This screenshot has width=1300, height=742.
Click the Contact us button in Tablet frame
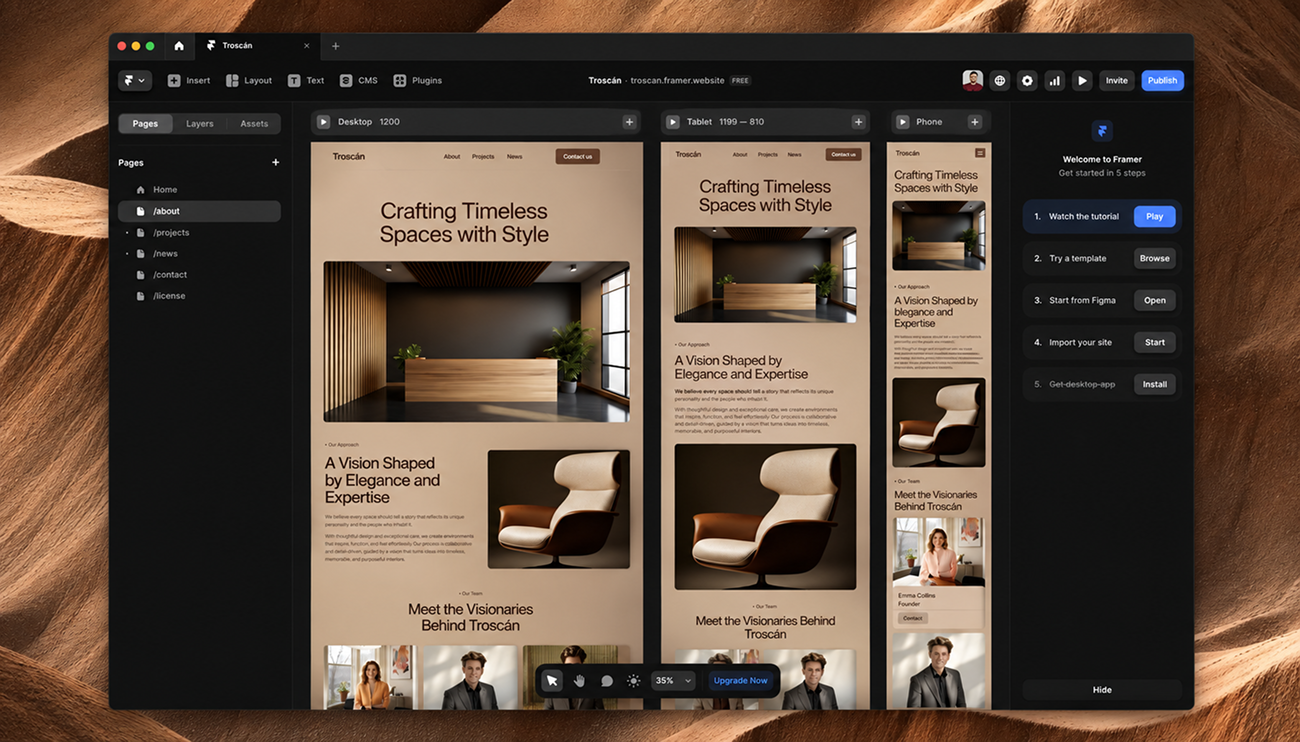(843, 154)
